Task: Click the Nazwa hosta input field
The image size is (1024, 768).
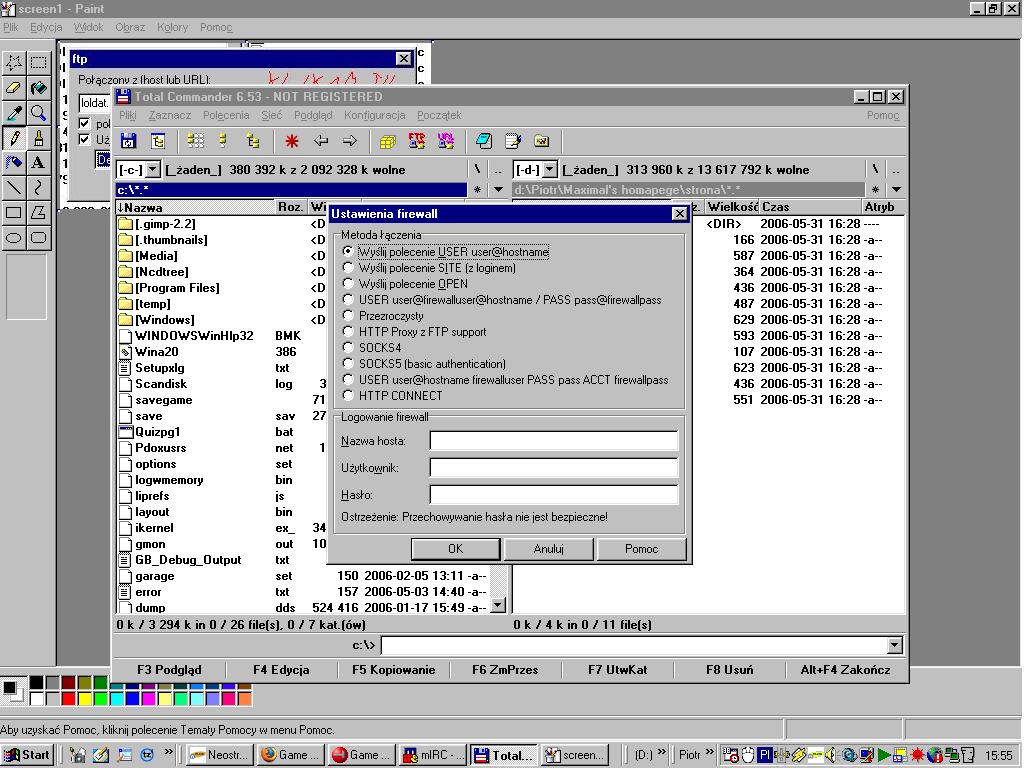Action: (x=553, y=441)
